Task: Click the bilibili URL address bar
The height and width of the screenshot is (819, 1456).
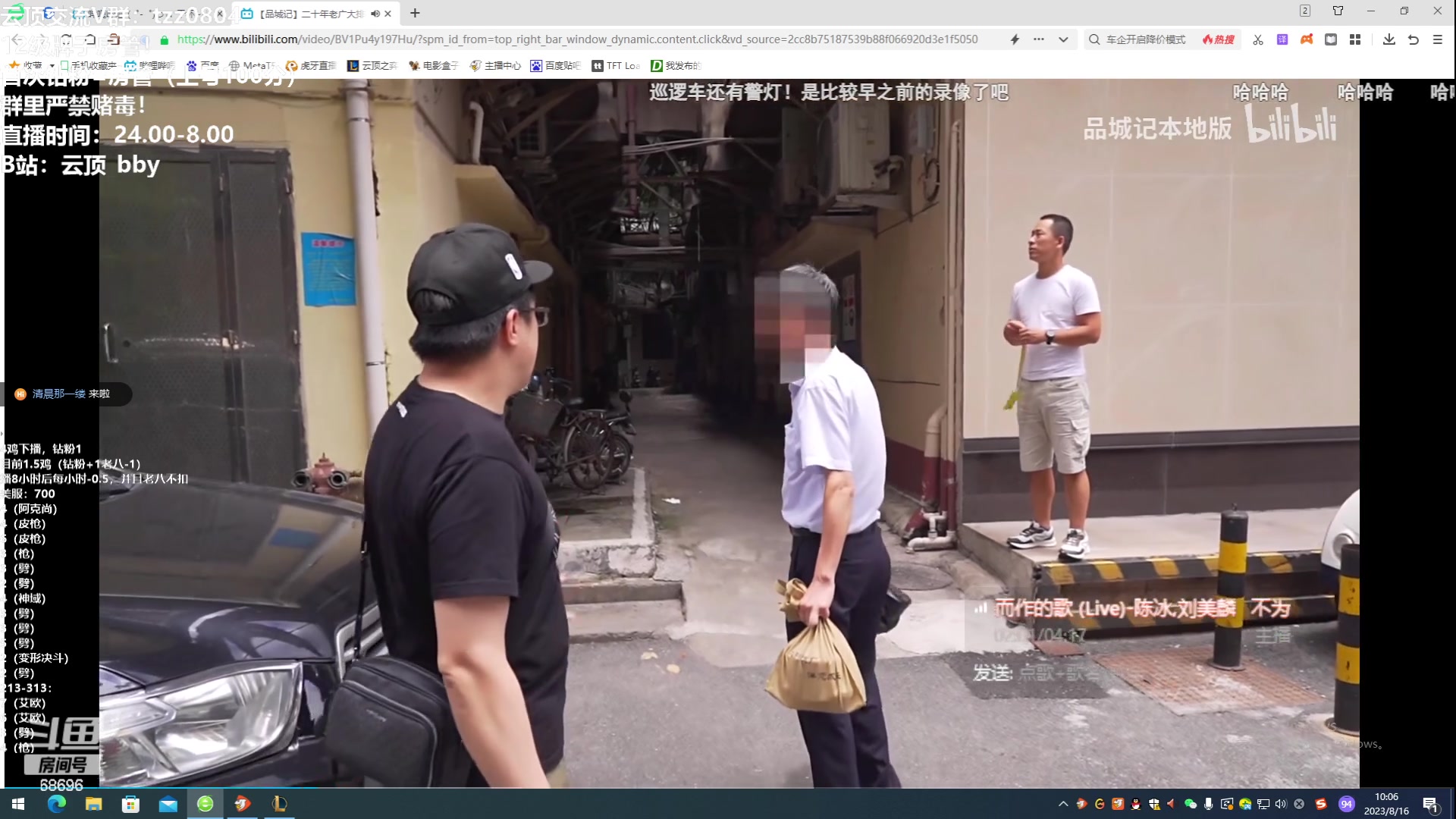Action: tap(577, 39)
